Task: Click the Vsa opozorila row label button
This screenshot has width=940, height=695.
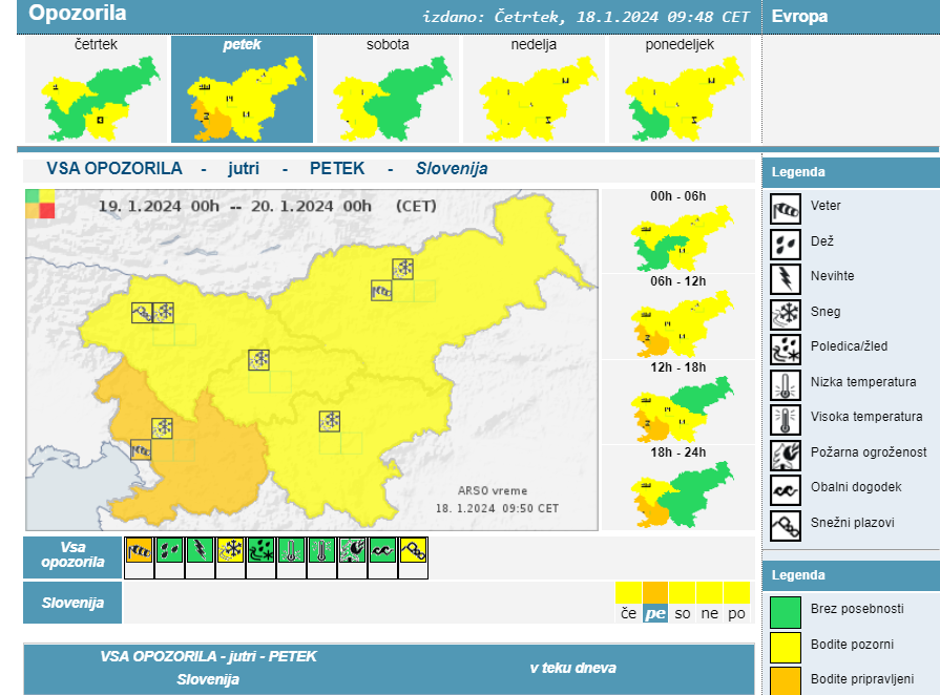Action: (71, 557)
